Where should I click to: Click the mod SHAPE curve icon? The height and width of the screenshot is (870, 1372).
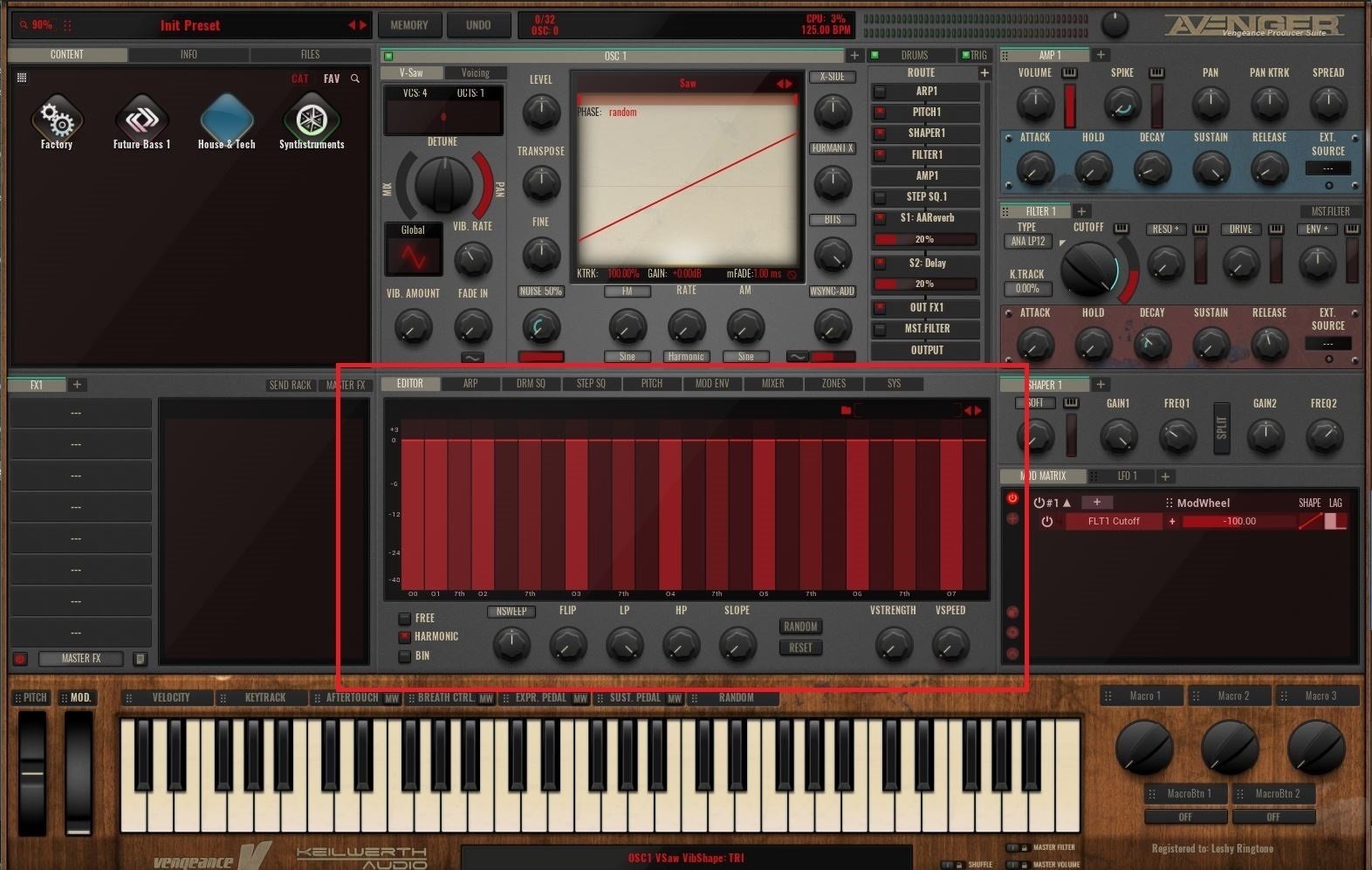1310,522
